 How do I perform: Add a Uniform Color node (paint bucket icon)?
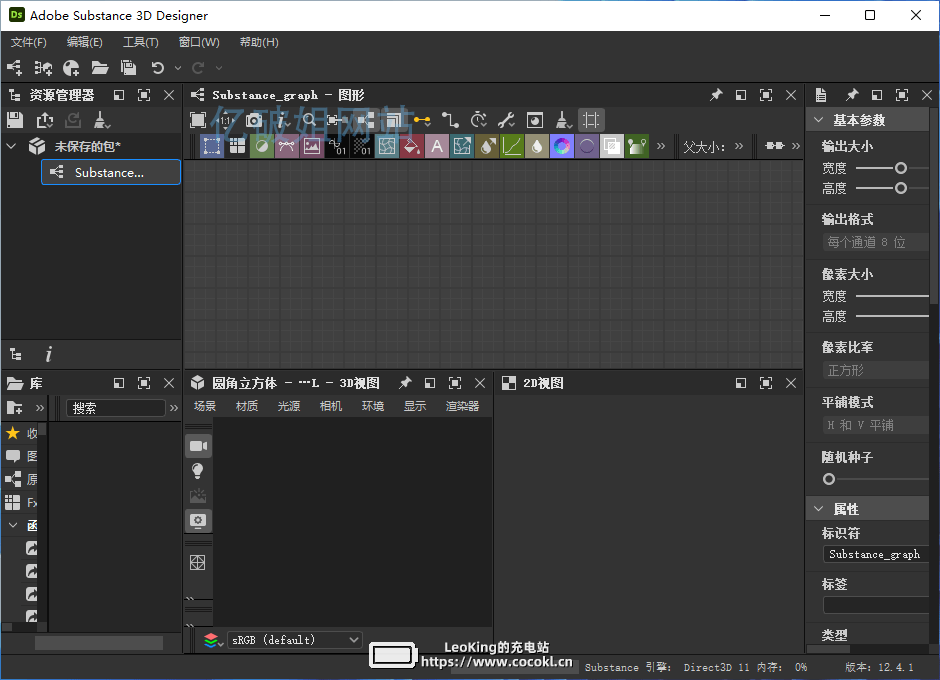coord(412,146)
